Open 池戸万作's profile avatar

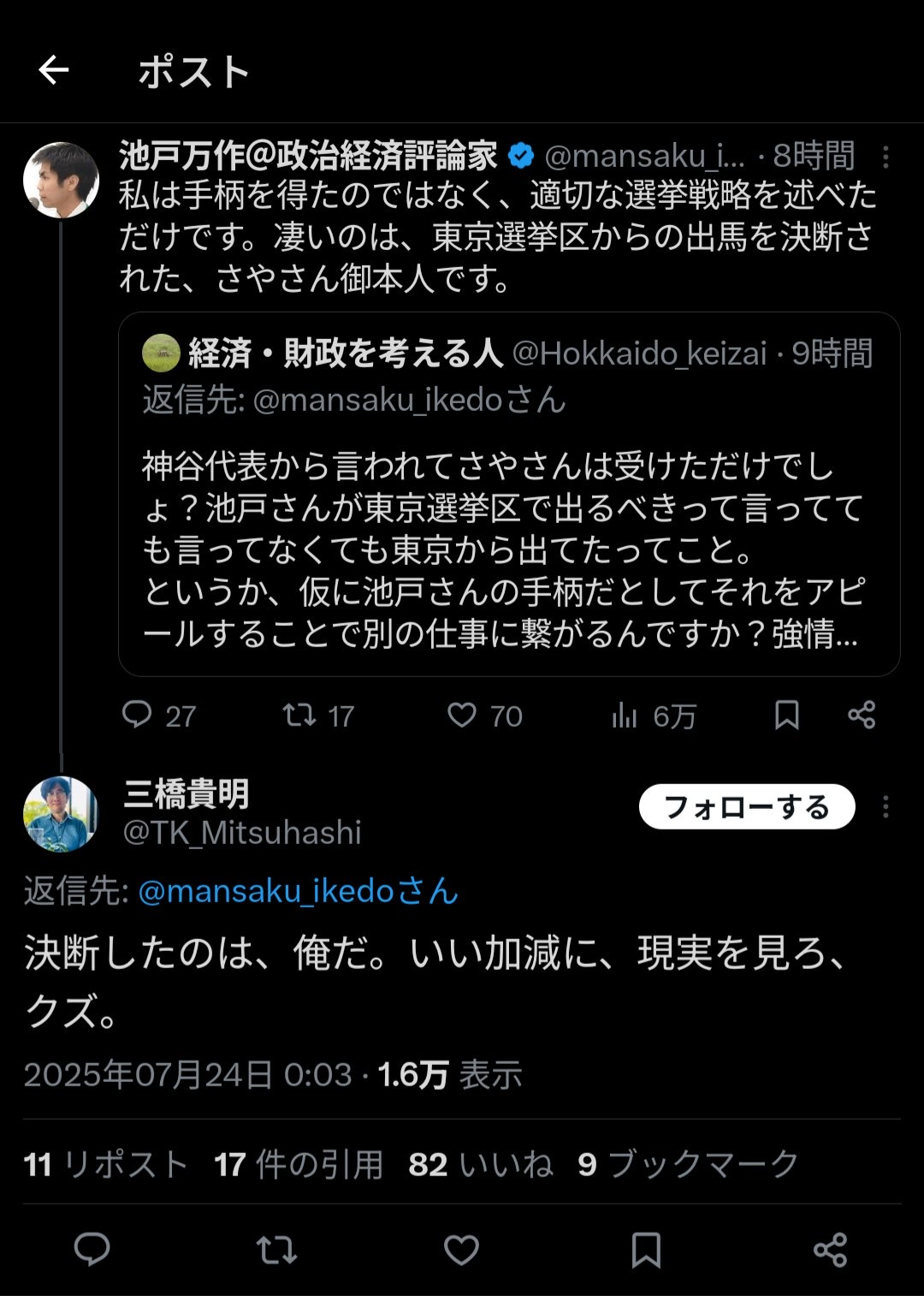[x=61, y=180]
